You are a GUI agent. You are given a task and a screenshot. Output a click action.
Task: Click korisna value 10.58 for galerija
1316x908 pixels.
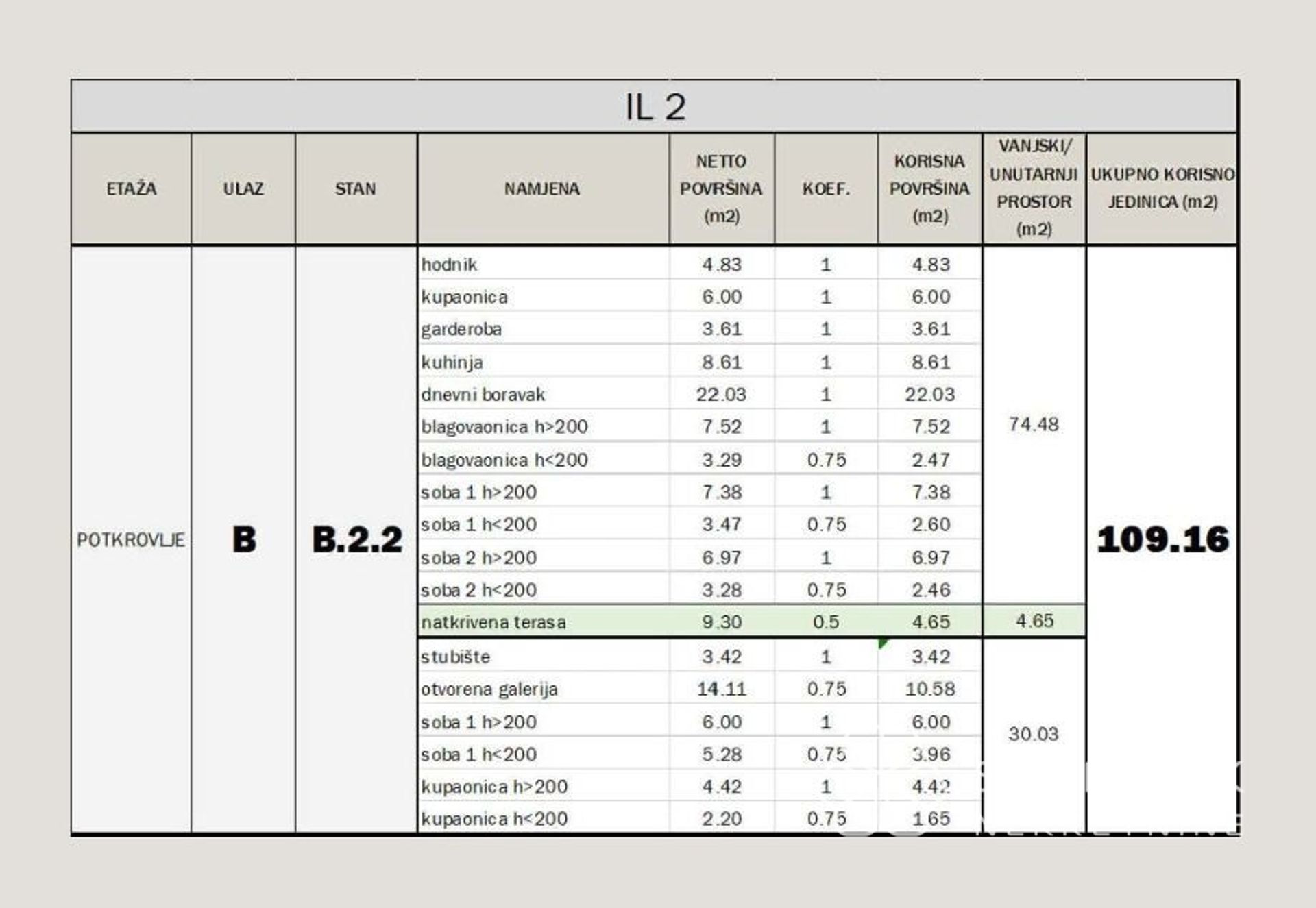coord(930,689)
